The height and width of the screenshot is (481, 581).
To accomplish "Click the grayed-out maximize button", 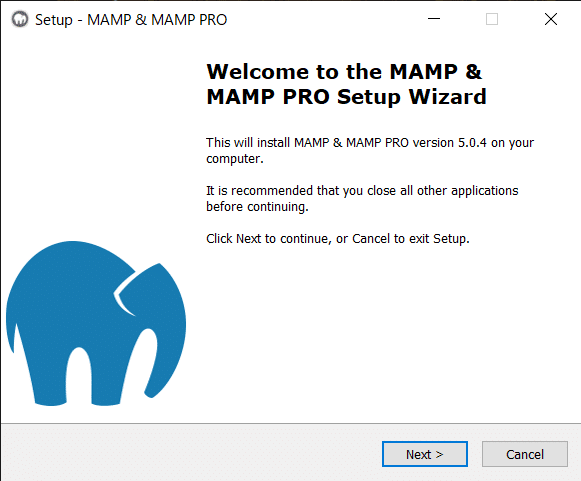I will [x=492, y=19].
